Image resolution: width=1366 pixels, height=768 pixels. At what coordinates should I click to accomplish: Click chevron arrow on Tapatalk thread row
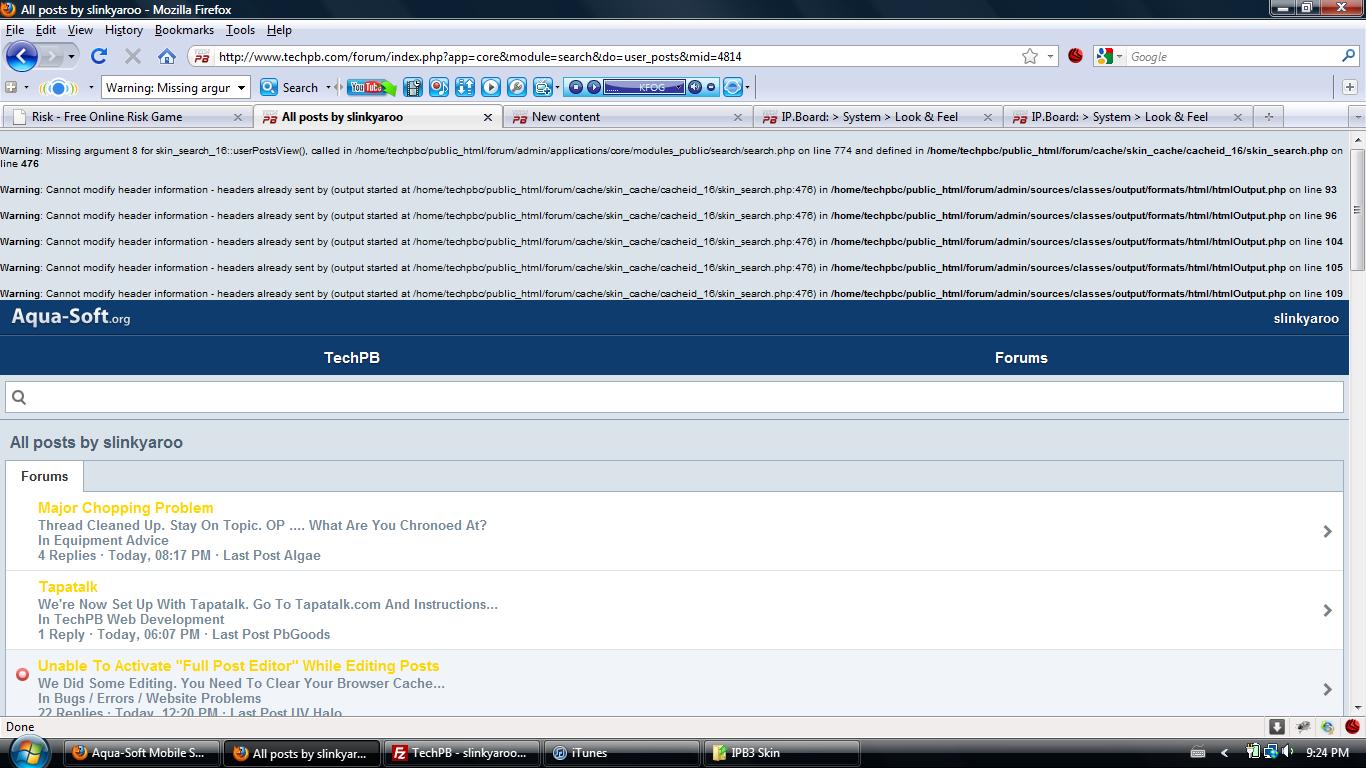point(1327,610)
